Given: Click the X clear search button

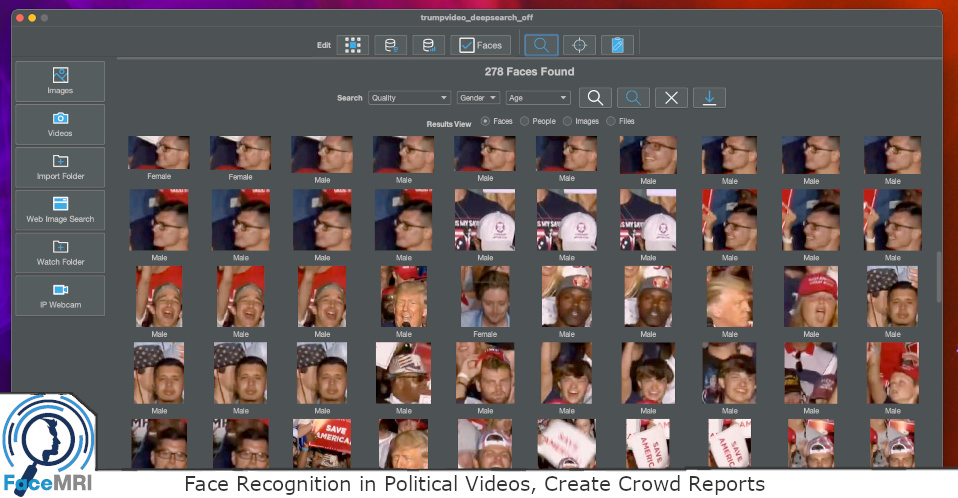Looking at the screenshot, I should pyautogui.click(x=671, y=98).
